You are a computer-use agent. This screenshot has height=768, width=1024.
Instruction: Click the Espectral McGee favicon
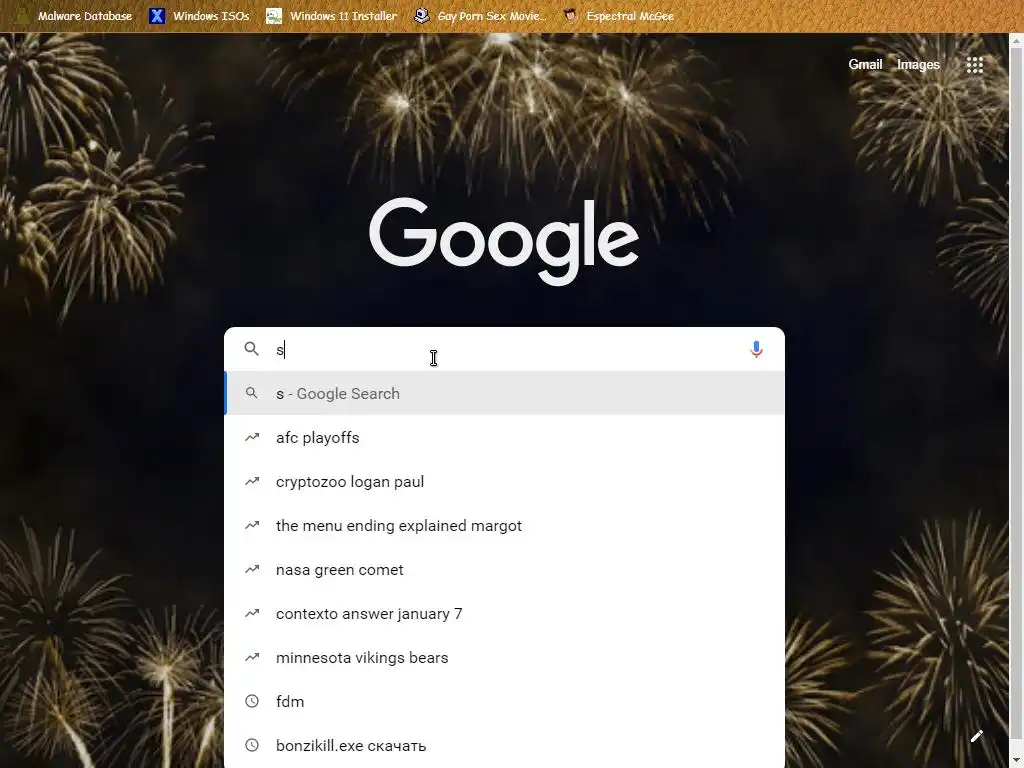coord(571,16)
